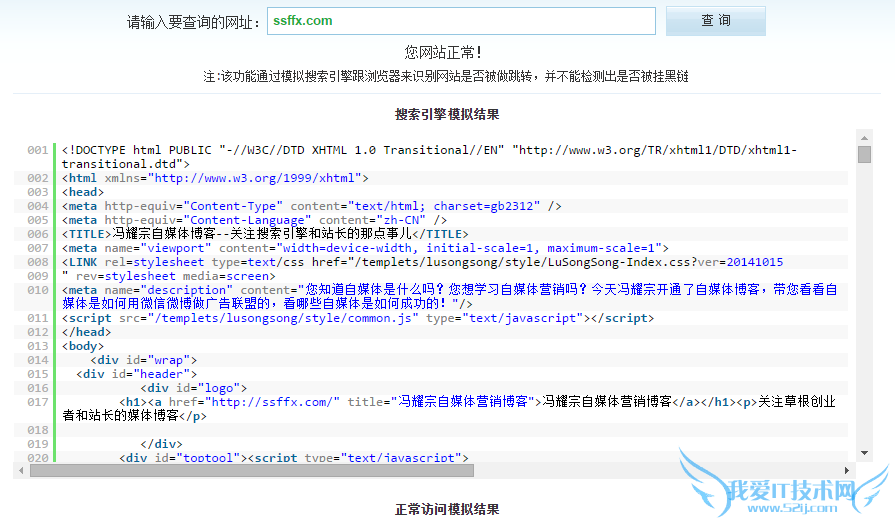Click the 正常访问模拟结果 heading
The height and width of the screenshot is (523, 895).
[x=447, y=509]
